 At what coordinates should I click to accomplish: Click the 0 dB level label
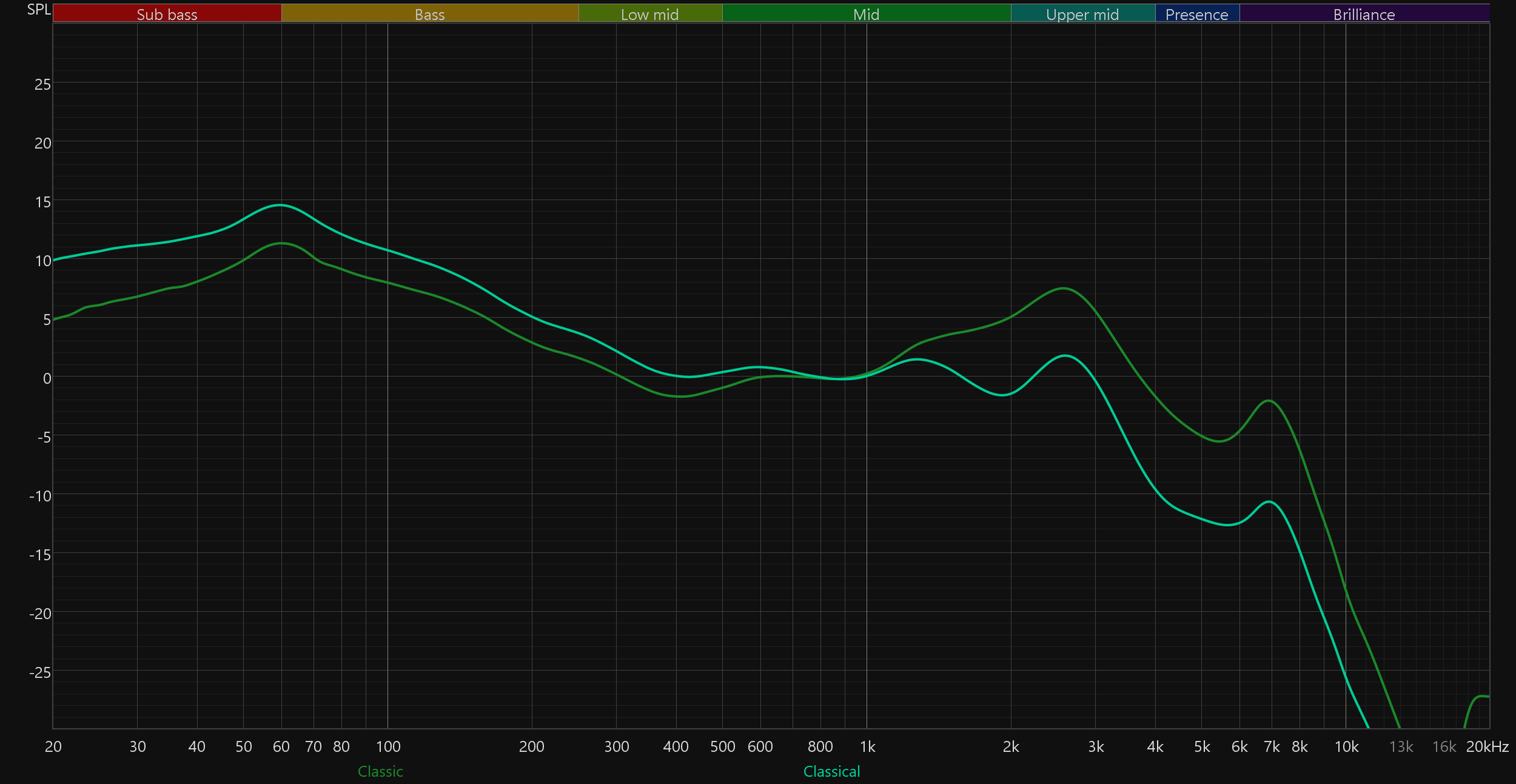pyautogui.click(x=47, y=378)
